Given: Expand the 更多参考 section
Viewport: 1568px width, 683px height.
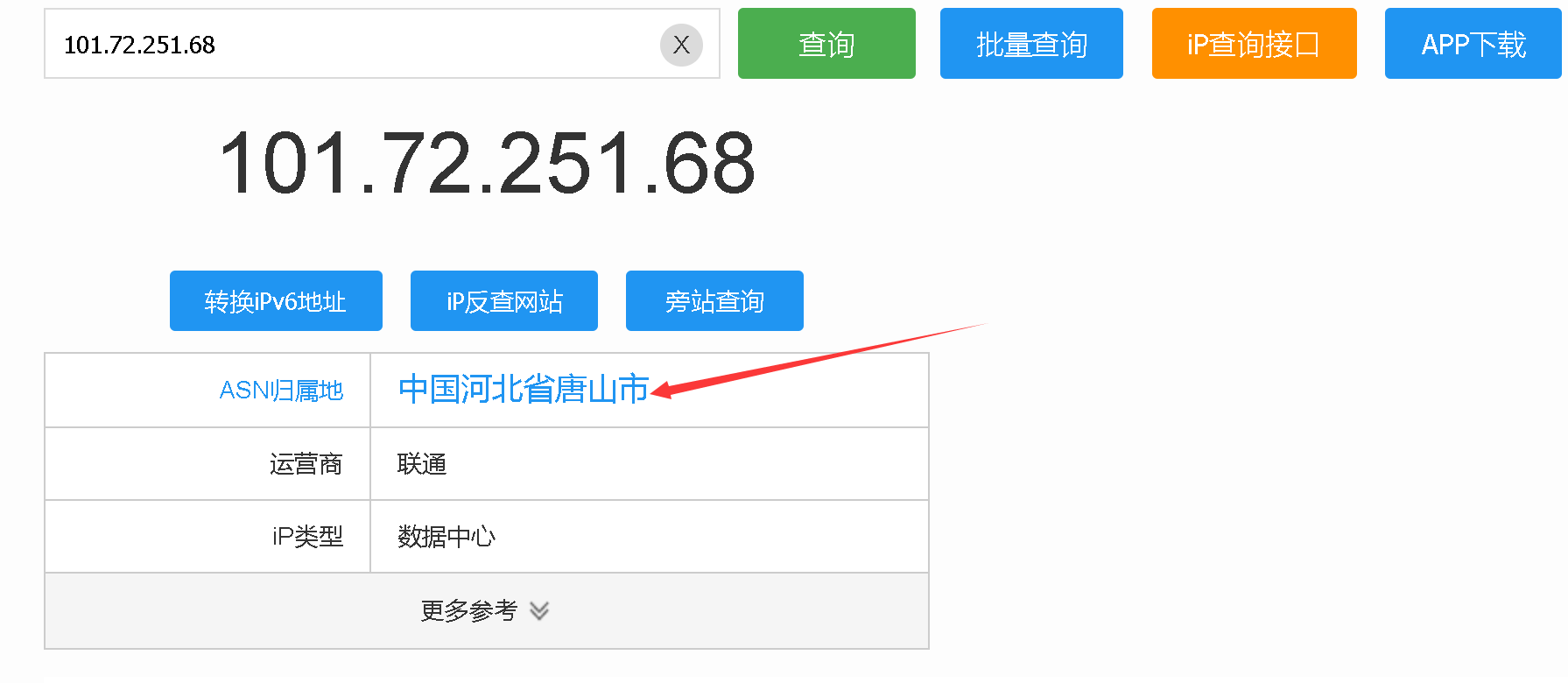Looking at the screenshot, I should click(487, 611).
